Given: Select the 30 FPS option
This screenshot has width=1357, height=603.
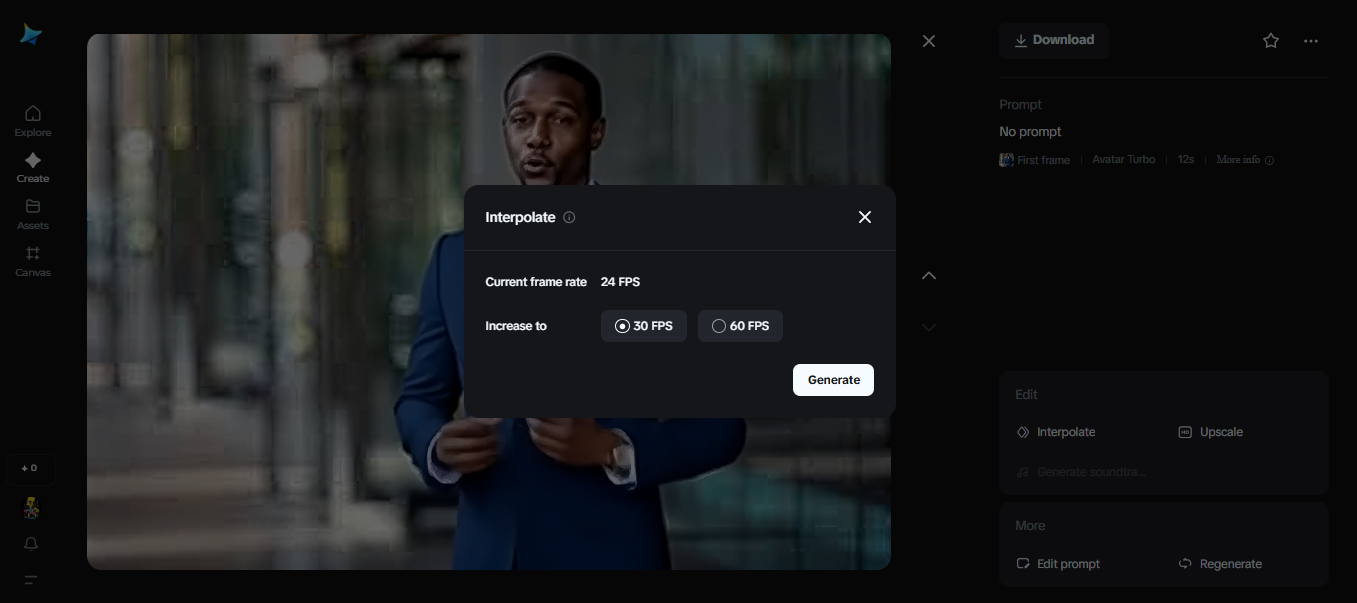Looking at the screenshot, I should point(644,326).
